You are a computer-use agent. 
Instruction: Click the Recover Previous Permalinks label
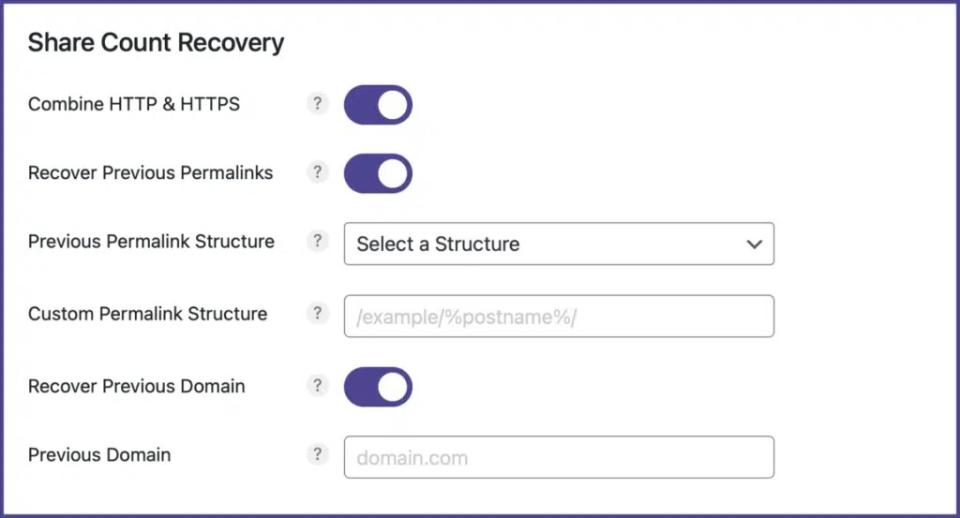(x=150, y=173)
